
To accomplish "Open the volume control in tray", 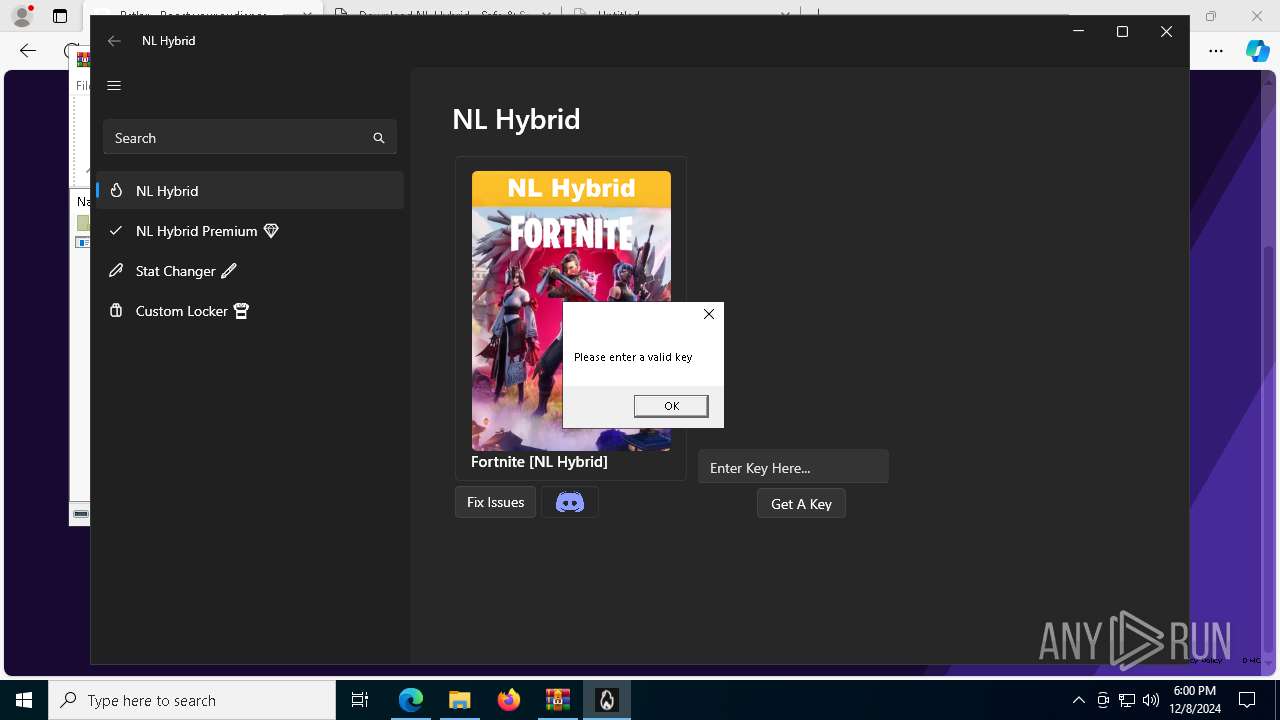I will (x=1151, y=700).
